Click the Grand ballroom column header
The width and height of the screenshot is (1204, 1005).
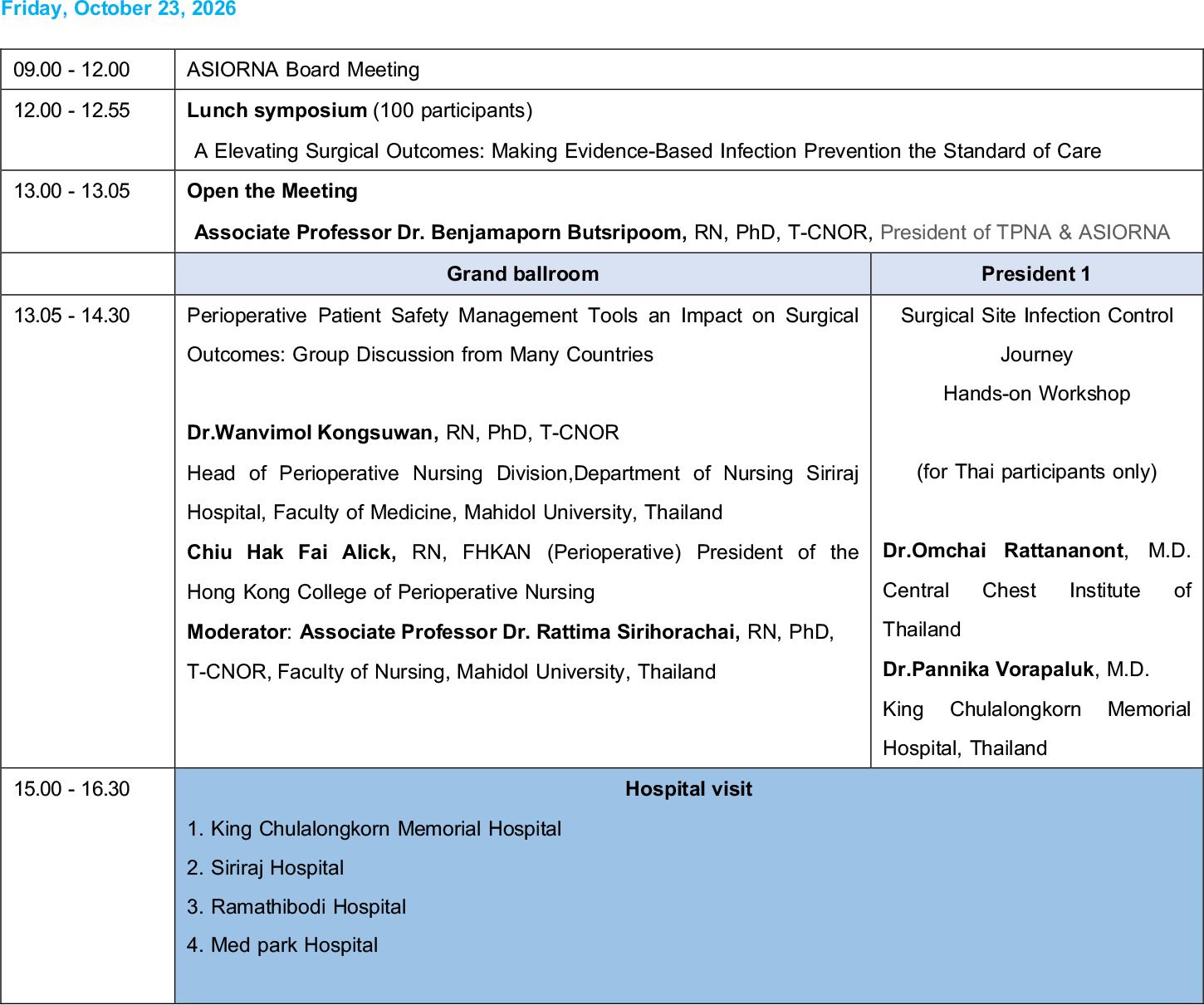coord(522,274)
